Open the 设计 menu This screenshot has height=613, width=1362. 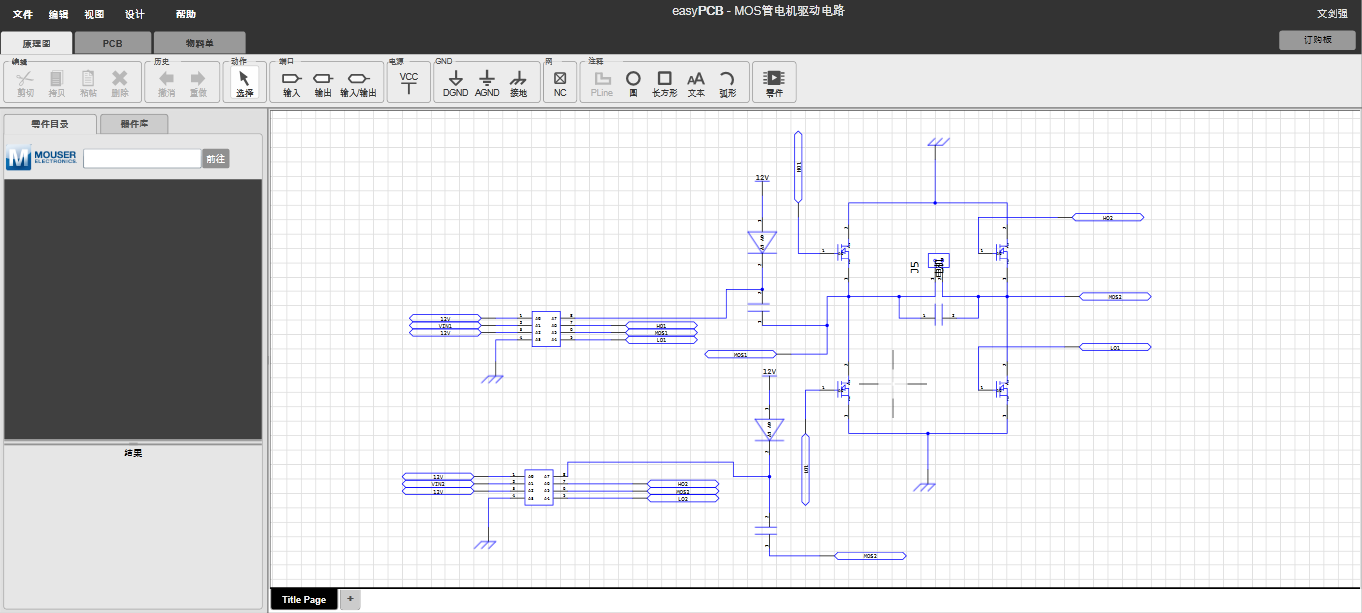[x=135, y=14]
